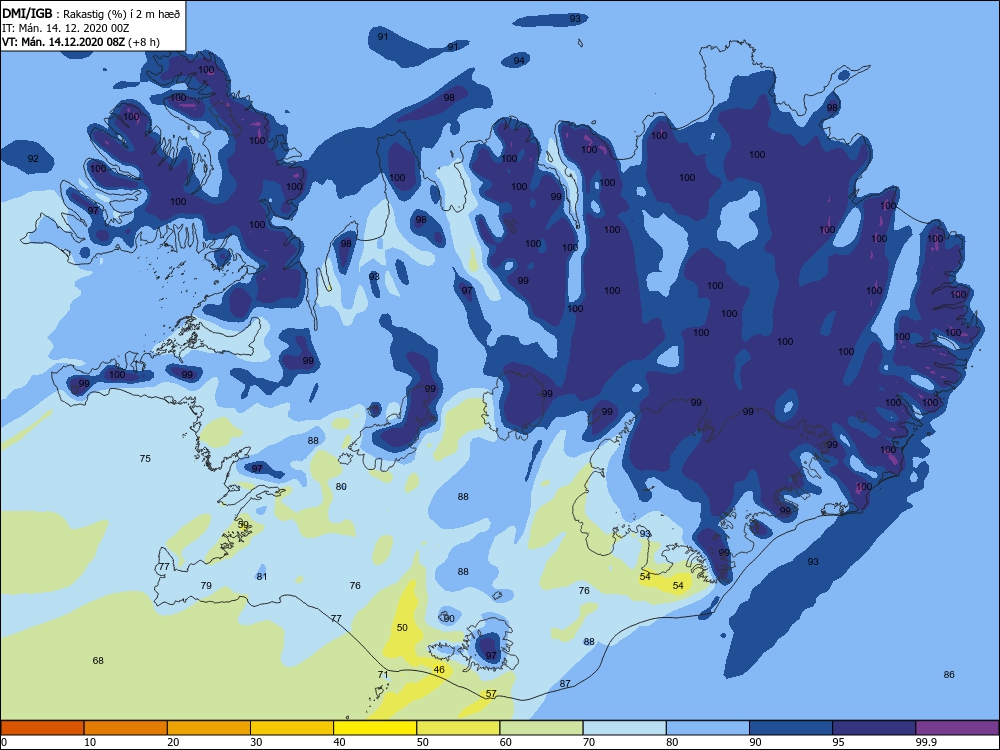The image size is (1000, 750).
Task: Pick the navy 95–99.9 legend swatch
Action: tap(874, 728)
